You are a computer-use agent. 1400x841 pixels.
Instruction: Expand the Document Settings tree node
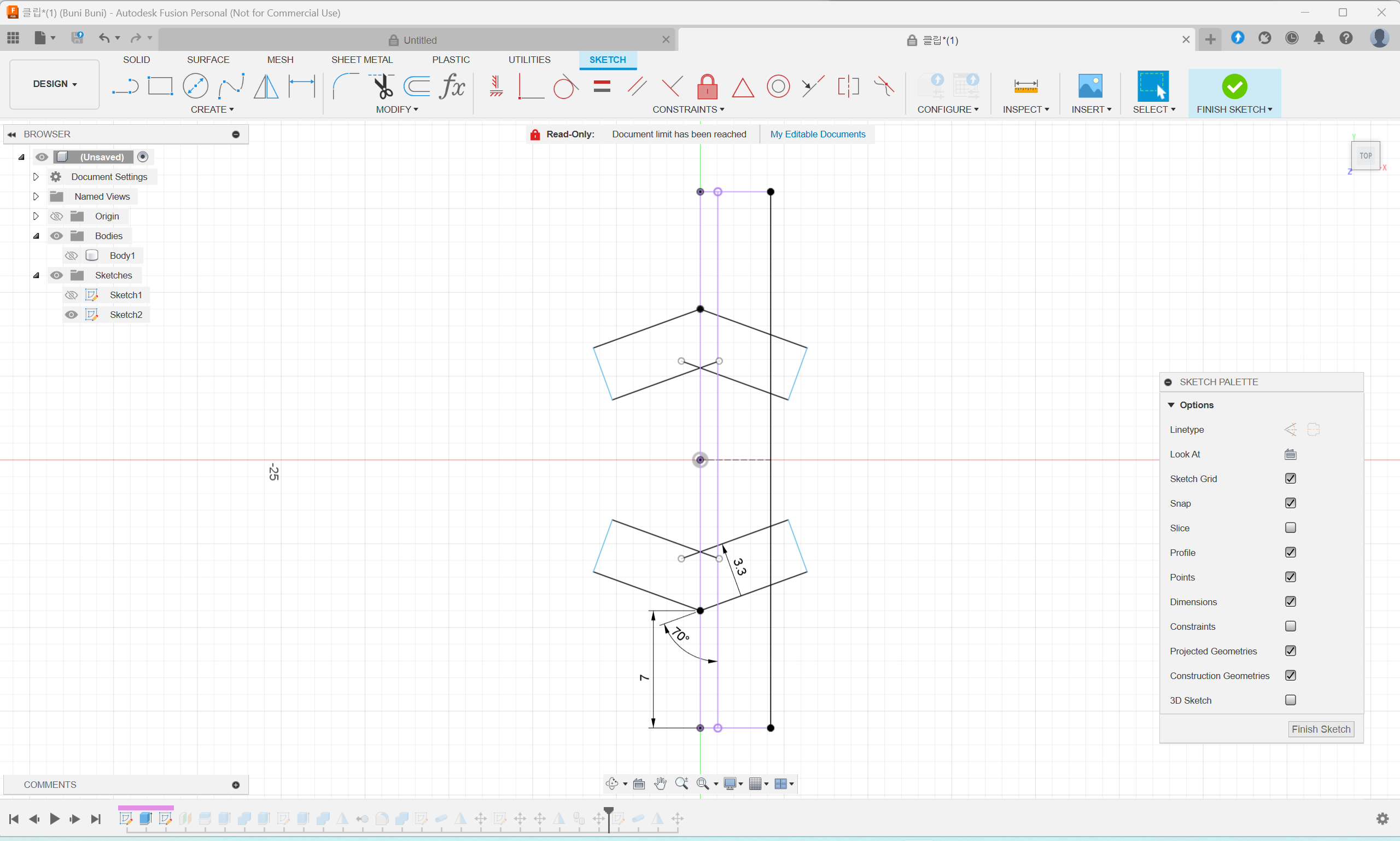(x=36, y=177)
